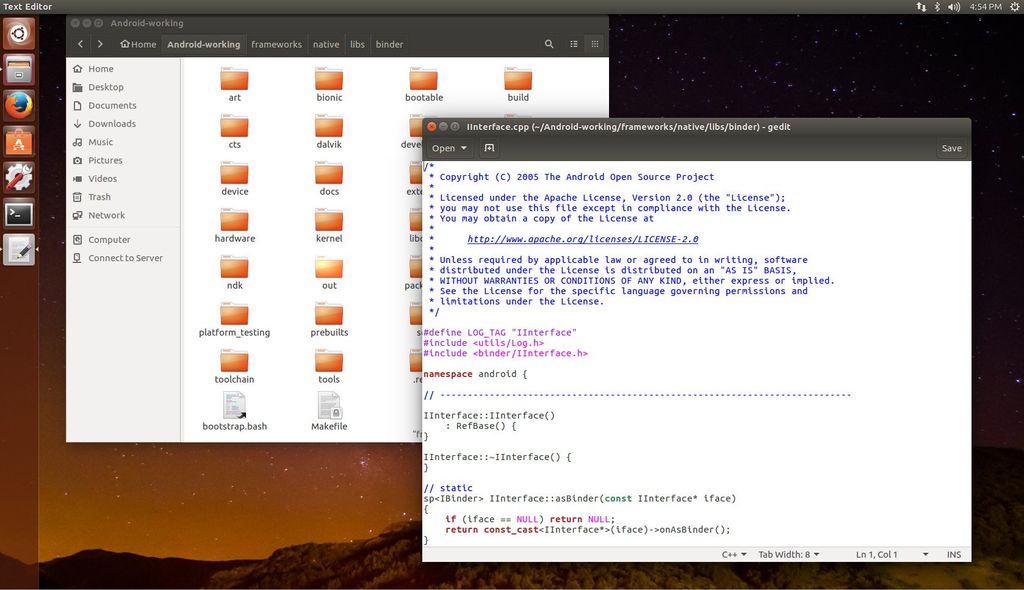Open System Settings from the launcher
This screenshot has width=1024, height=590.
[x=19, y=178]
